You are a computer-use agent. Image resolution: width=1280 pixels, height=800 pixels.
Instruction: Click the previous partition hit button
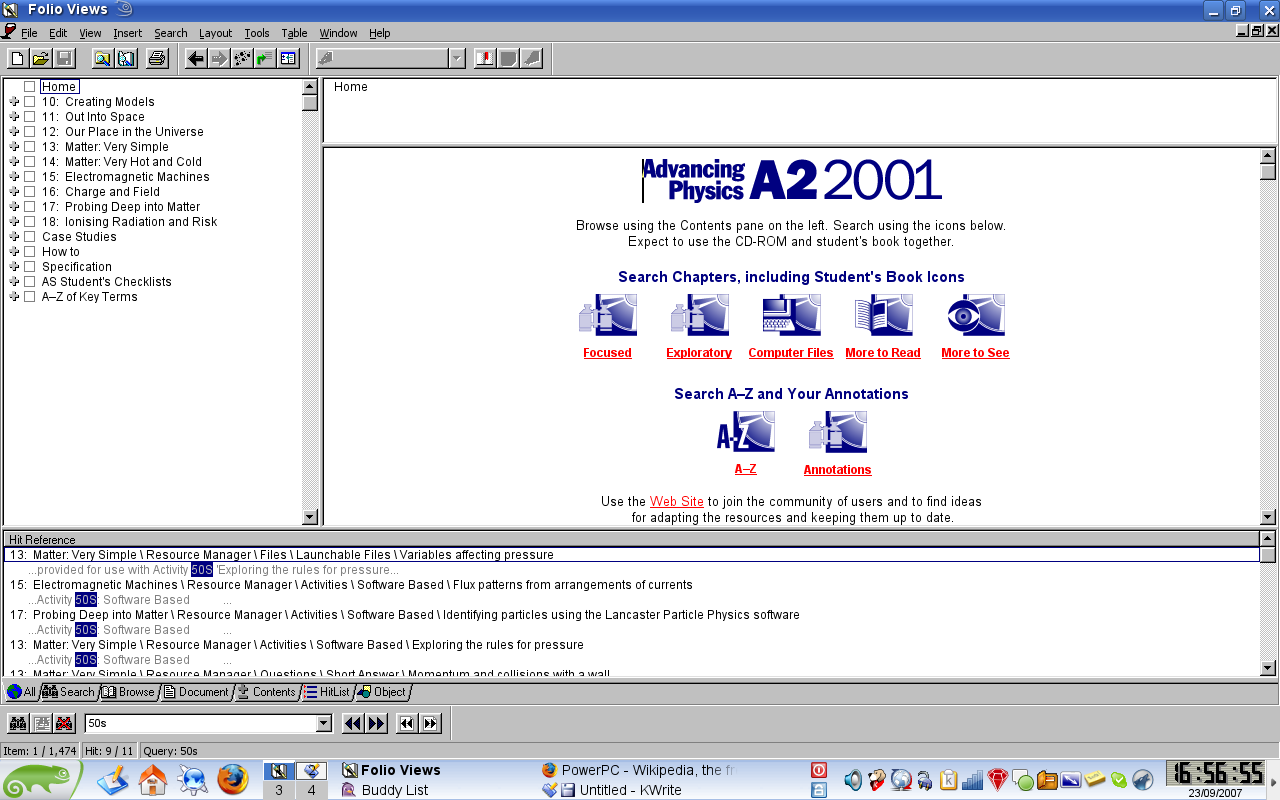tap(407, 723)
